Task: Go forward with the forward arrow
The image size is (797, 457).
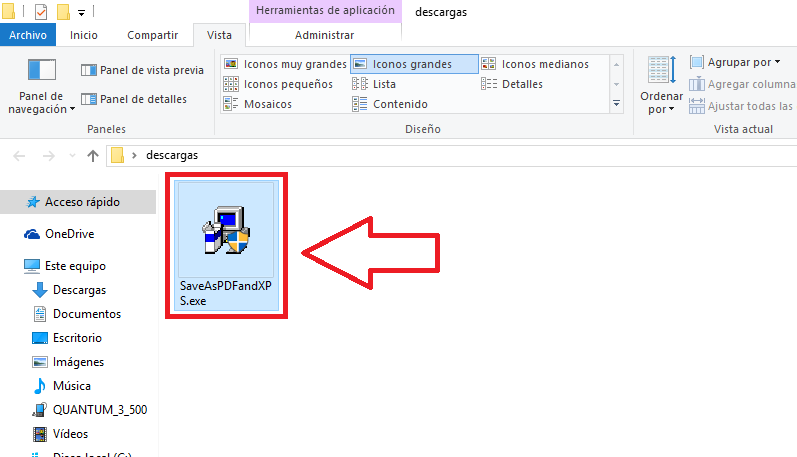Action: 48,156
